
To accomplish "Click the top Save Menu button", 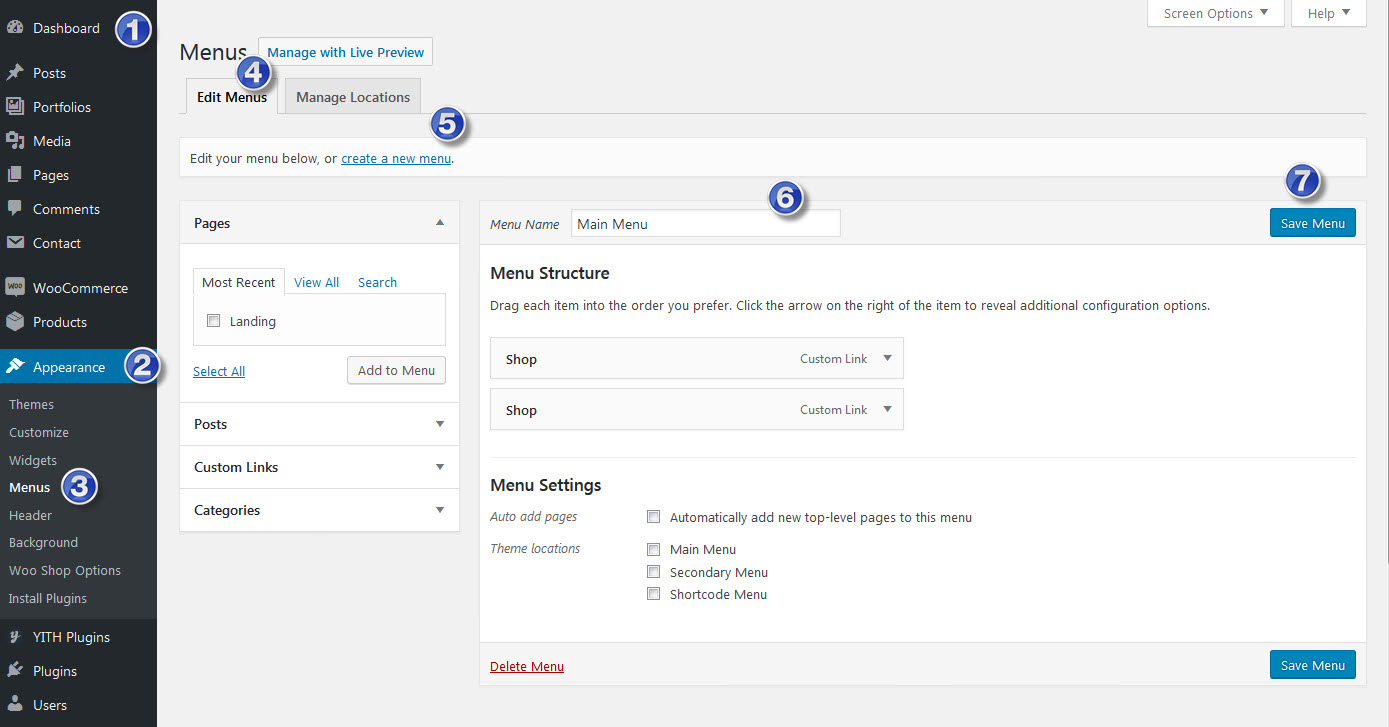I will [1313, 223].
